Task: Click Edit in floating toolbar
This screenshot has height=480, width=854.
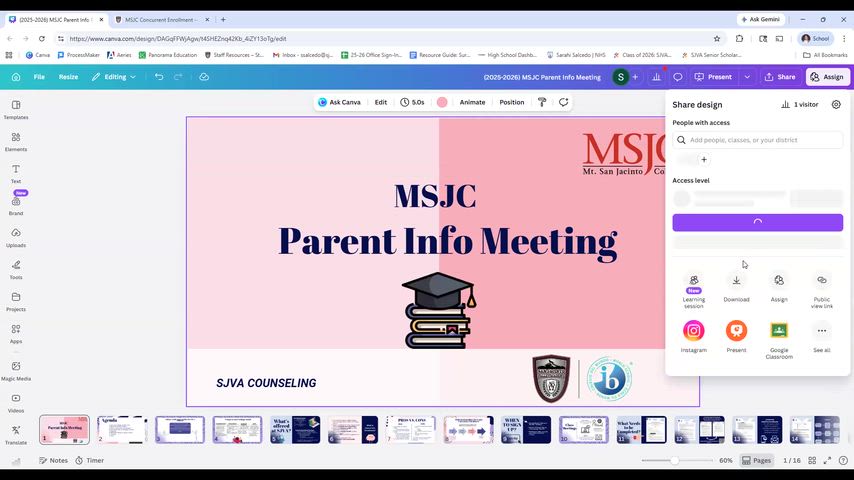Action: coord(381,102)
